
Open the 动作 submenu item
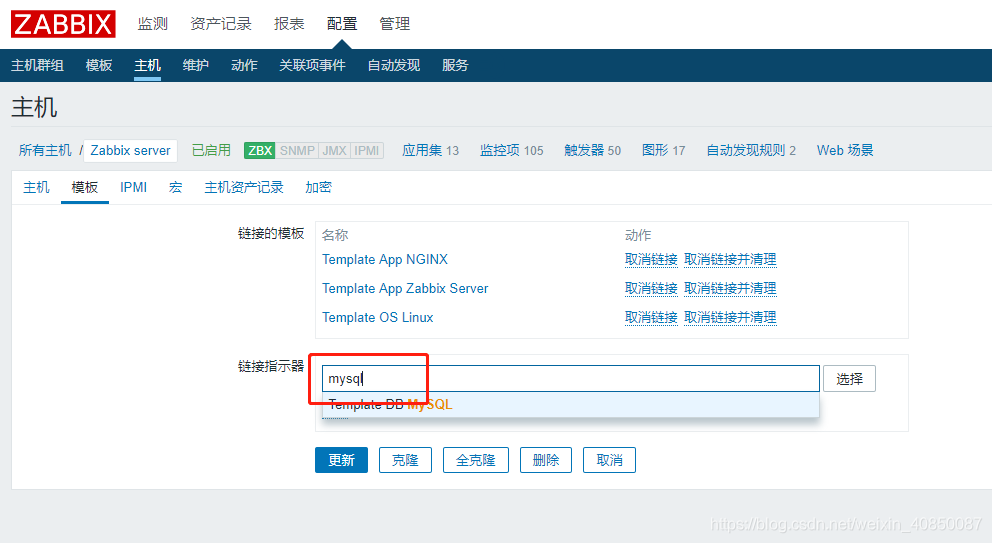click(x=244, y=65)
